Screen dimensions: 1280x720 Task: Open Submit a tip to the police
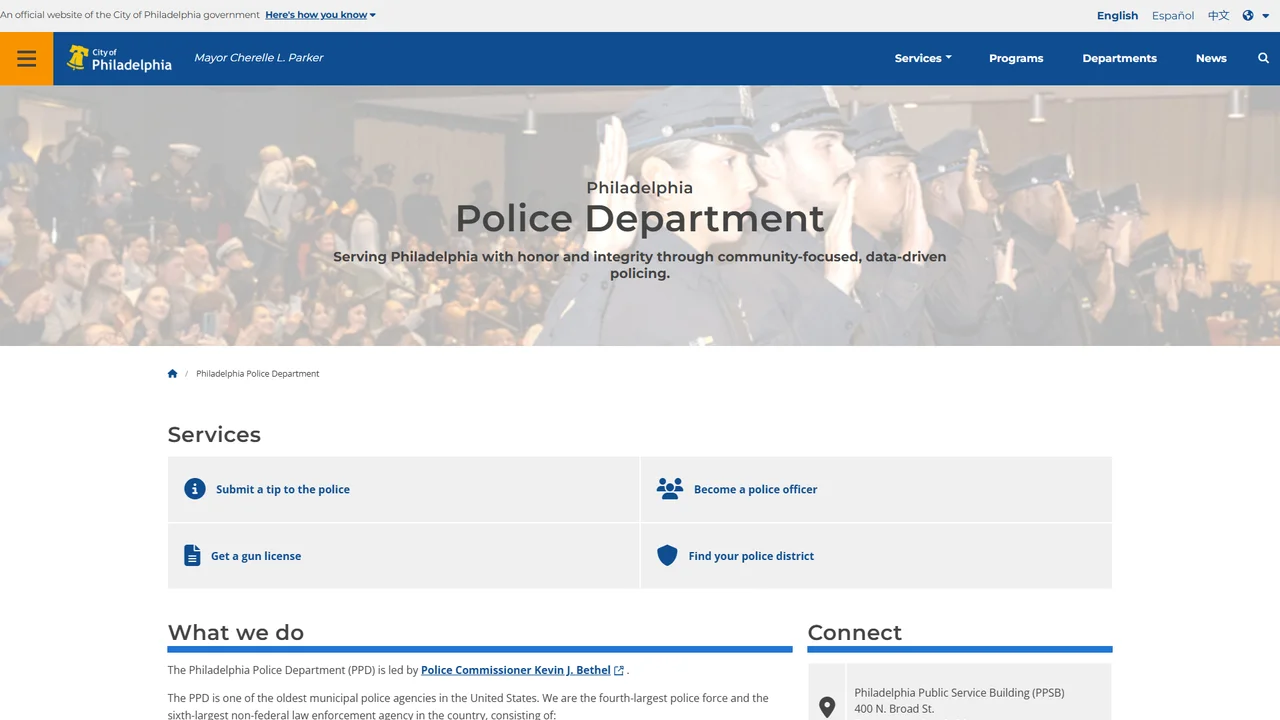pos(283,489)
